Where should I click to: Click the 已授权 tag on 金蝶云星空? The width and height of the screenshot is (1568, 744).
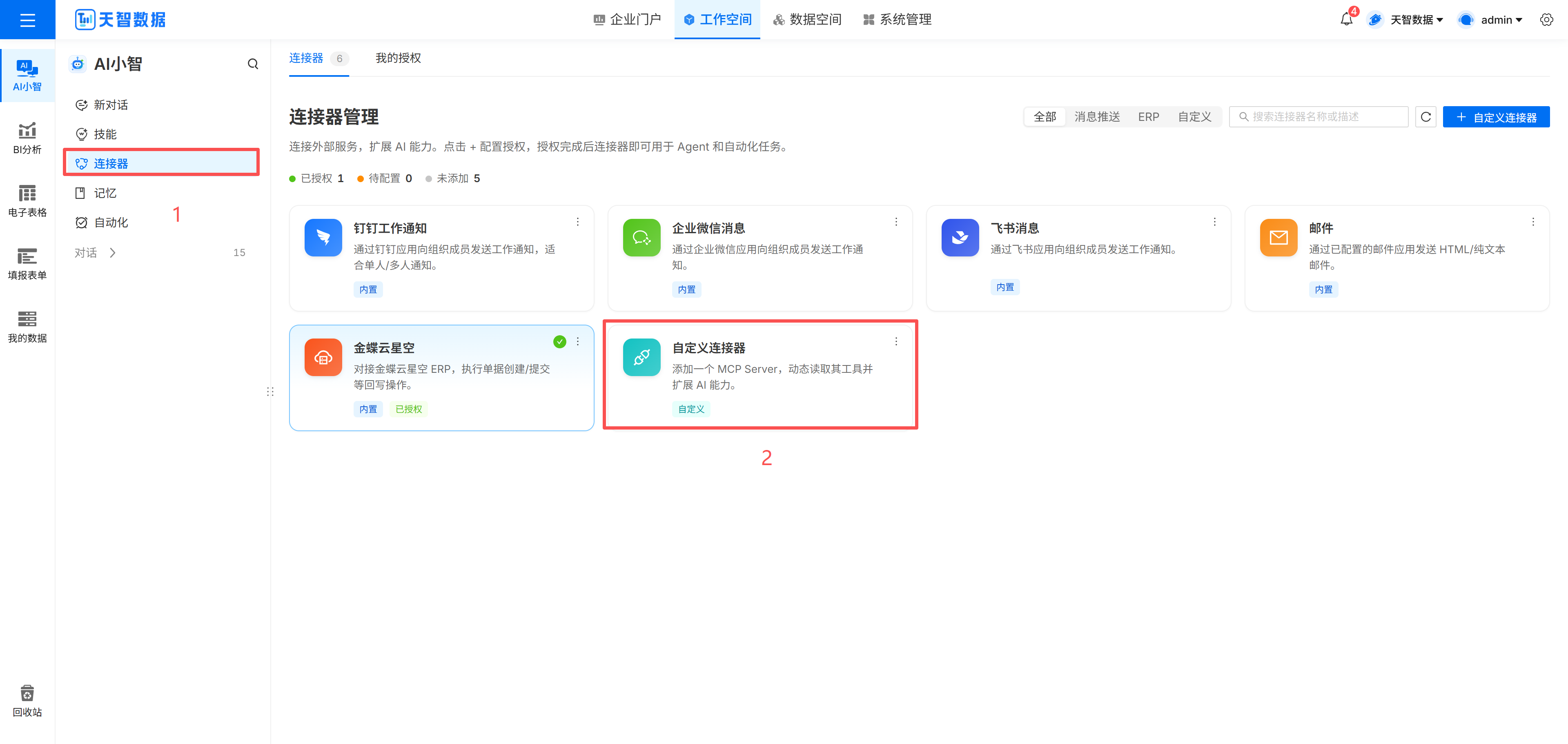point(408,409)
